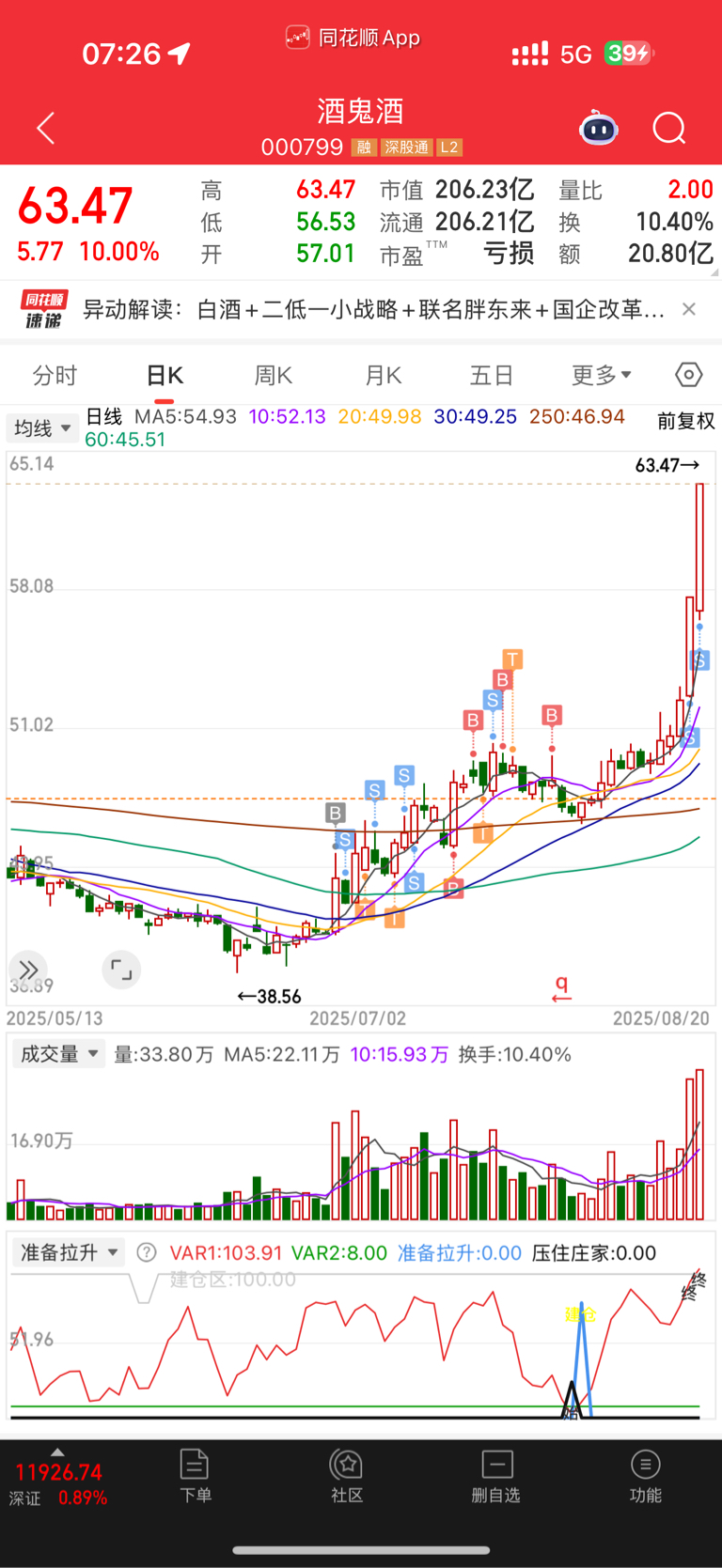Viewport: 722px width, 1568px height.
Task: Tap the VAR1:103.91 indicator value
Action: (226, 1252)
